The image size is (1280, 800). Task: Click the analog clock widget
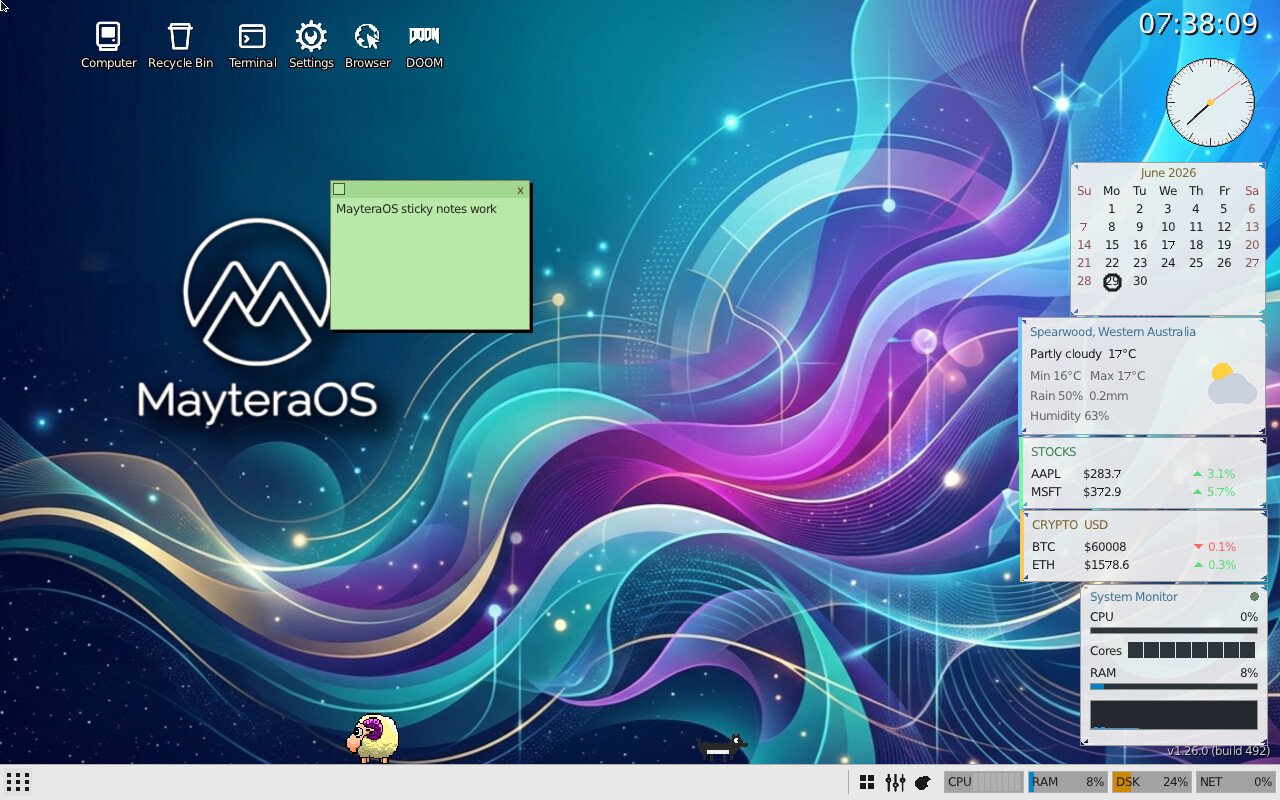[x=1210, y=102]
